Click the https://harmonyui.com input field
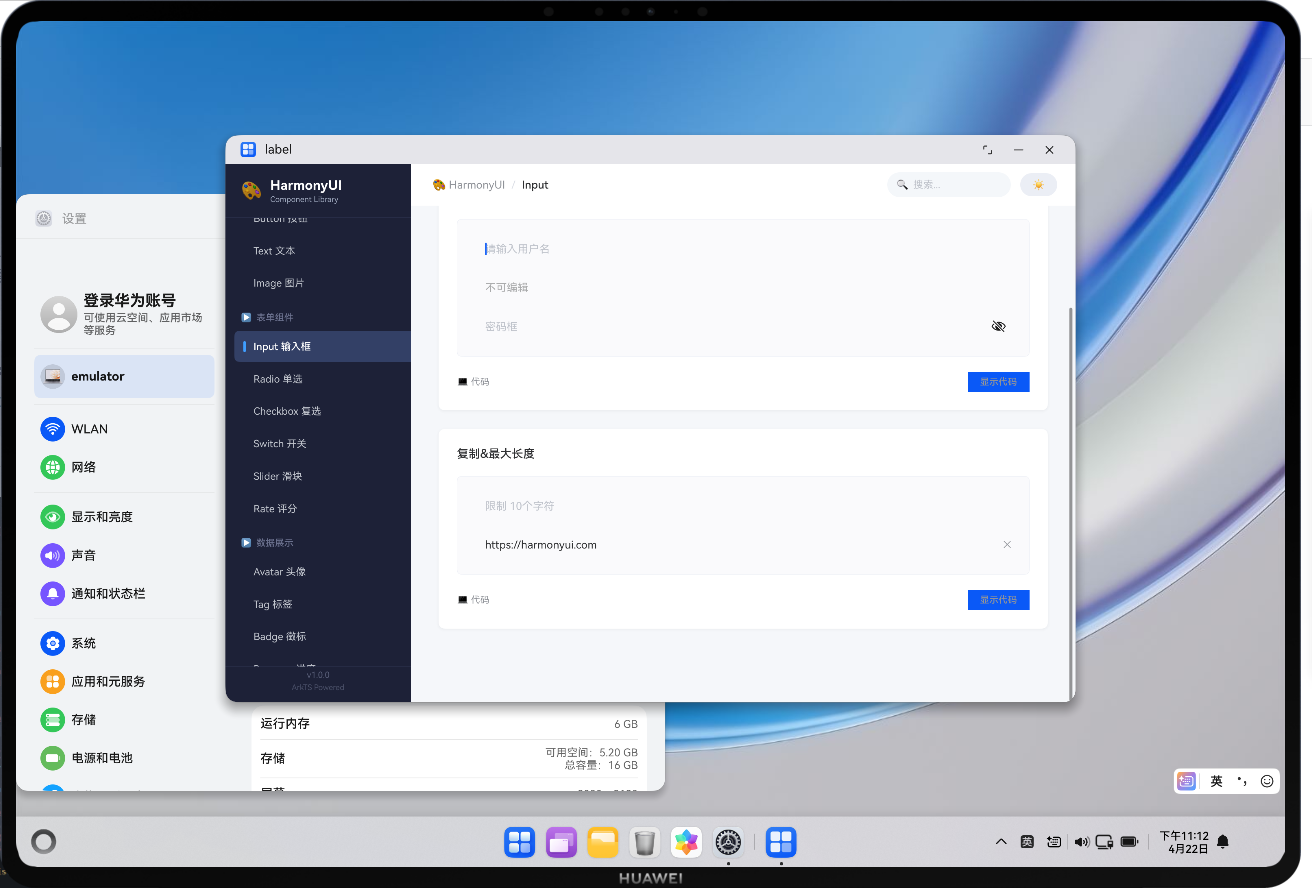Image resolution: width=1312 pixels, height=888 pixels. [x=743, y=545]
